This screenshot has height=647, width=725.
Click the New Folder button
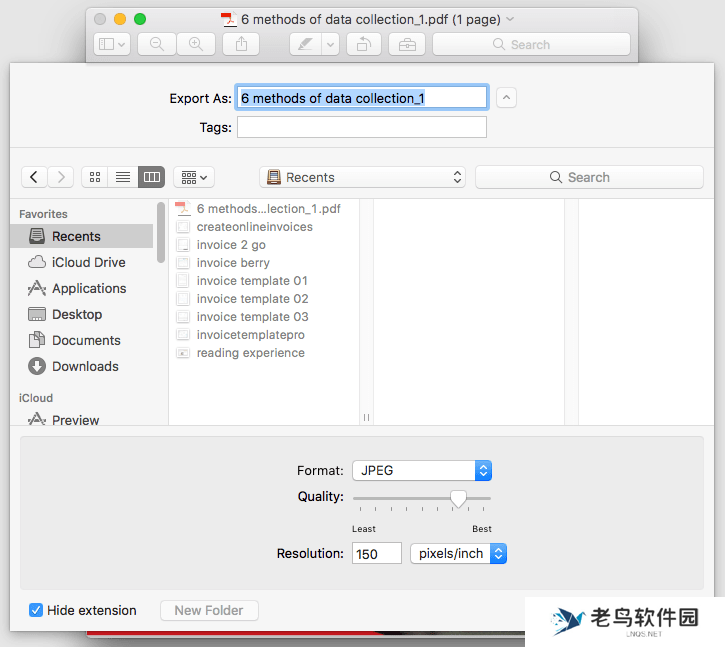click(209, 610)
